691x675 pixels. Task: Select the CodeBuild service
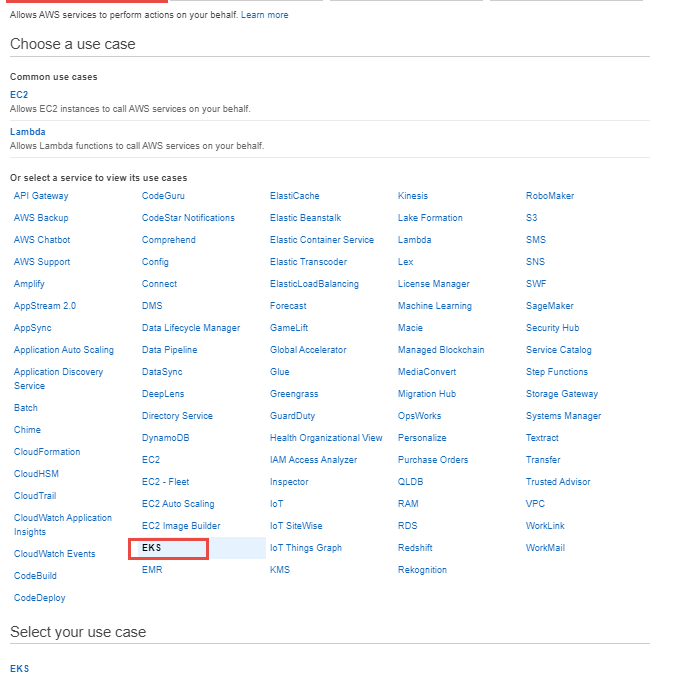click(35, 576)
